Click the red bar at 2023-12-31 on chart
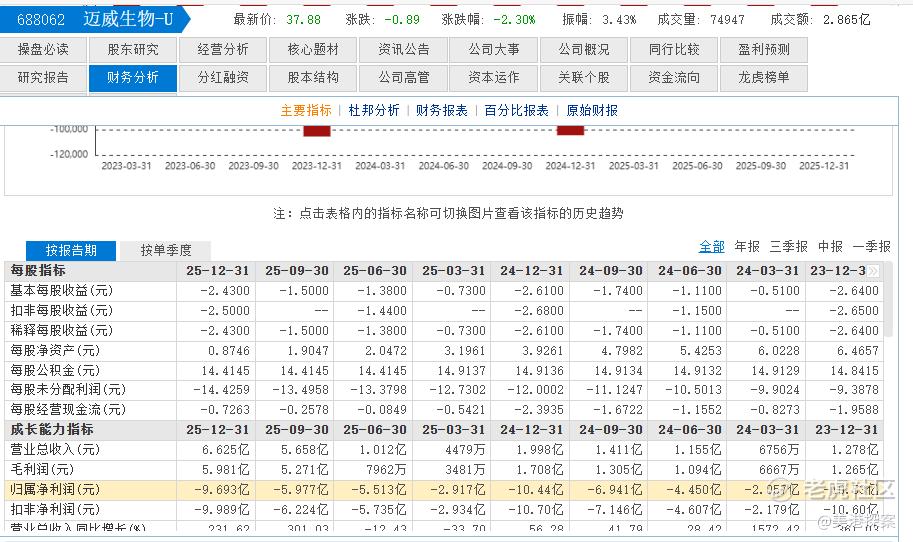 pyautogui.click(x=317, y=131)
